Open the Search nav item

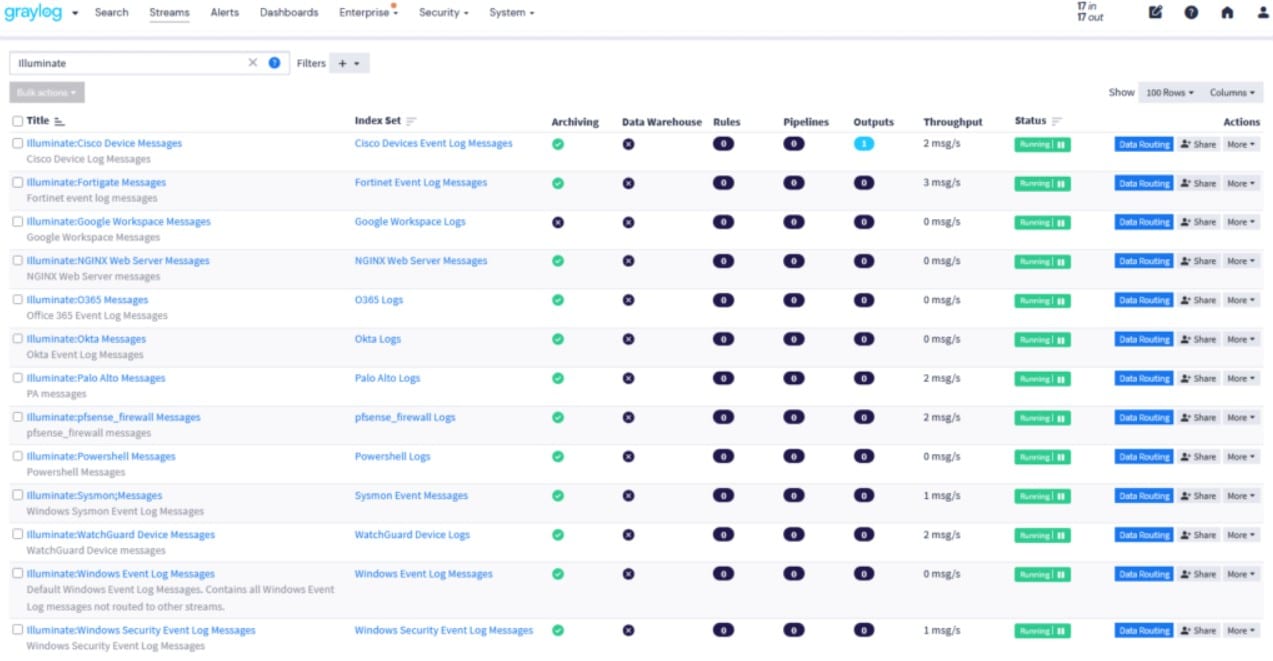pyautogui.click(x=112, y=13)
